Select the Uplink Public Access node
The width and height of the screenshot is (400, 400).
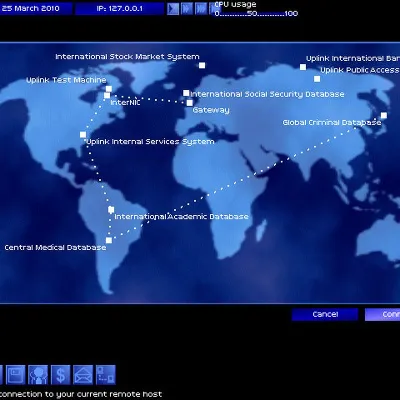point(317,79)
